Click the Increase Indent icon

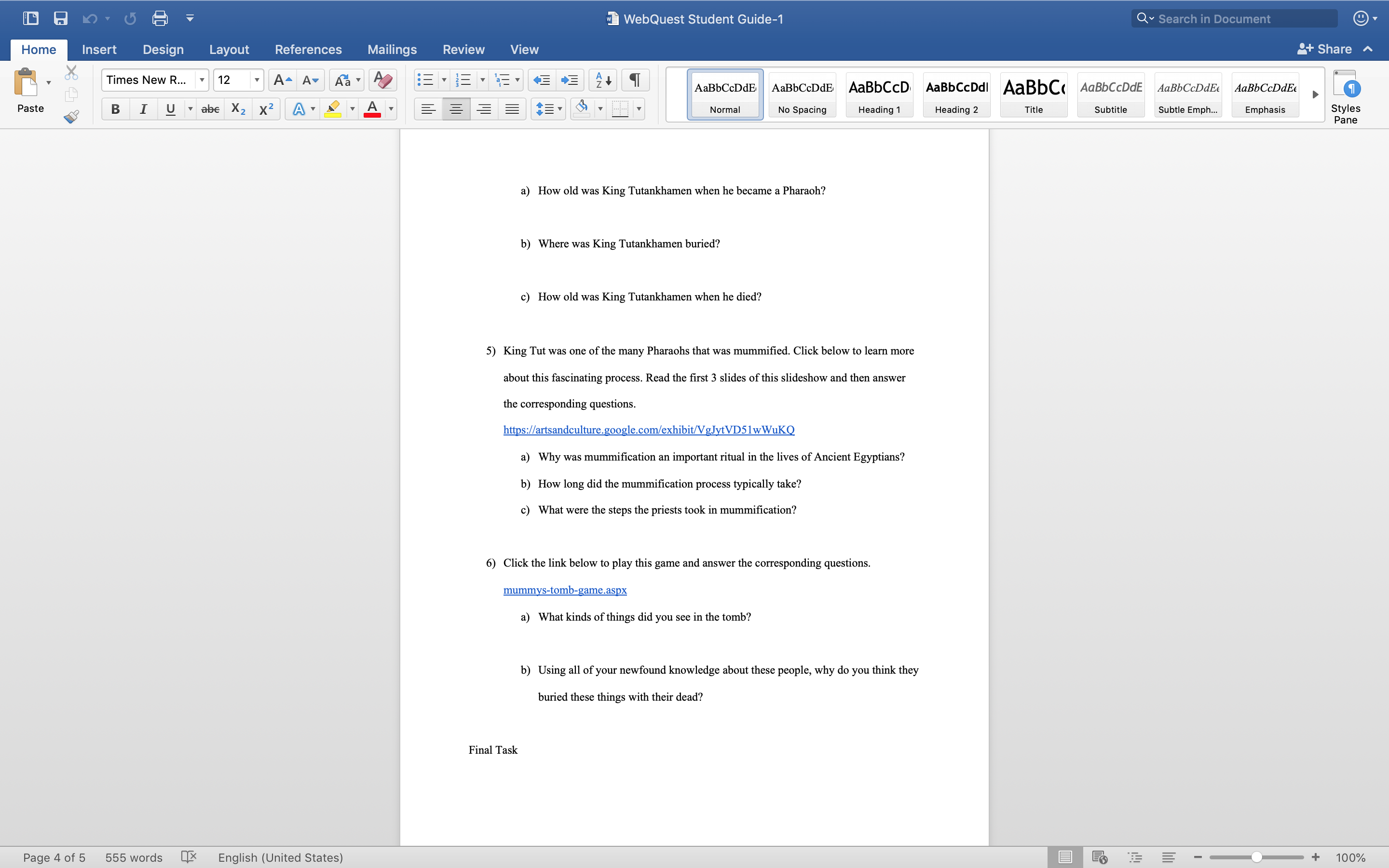click(x=570, y=80)
